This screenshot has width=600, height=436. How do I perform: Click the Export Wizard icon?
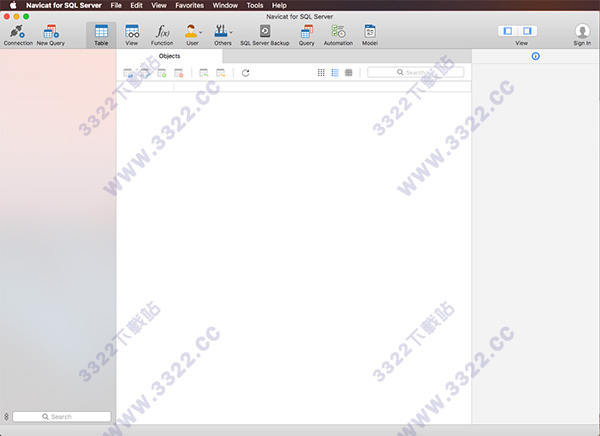[221, 73]
